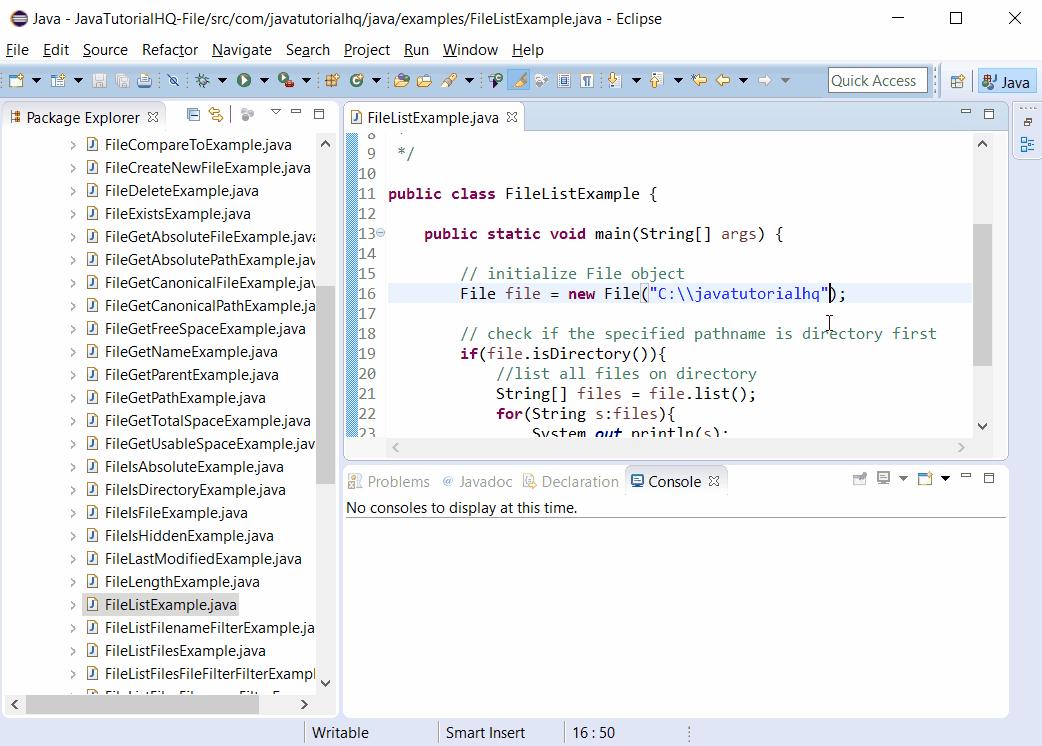Toggle Link with Editor in Package Explorer
1042x746 pixels.
click(215, 116)
